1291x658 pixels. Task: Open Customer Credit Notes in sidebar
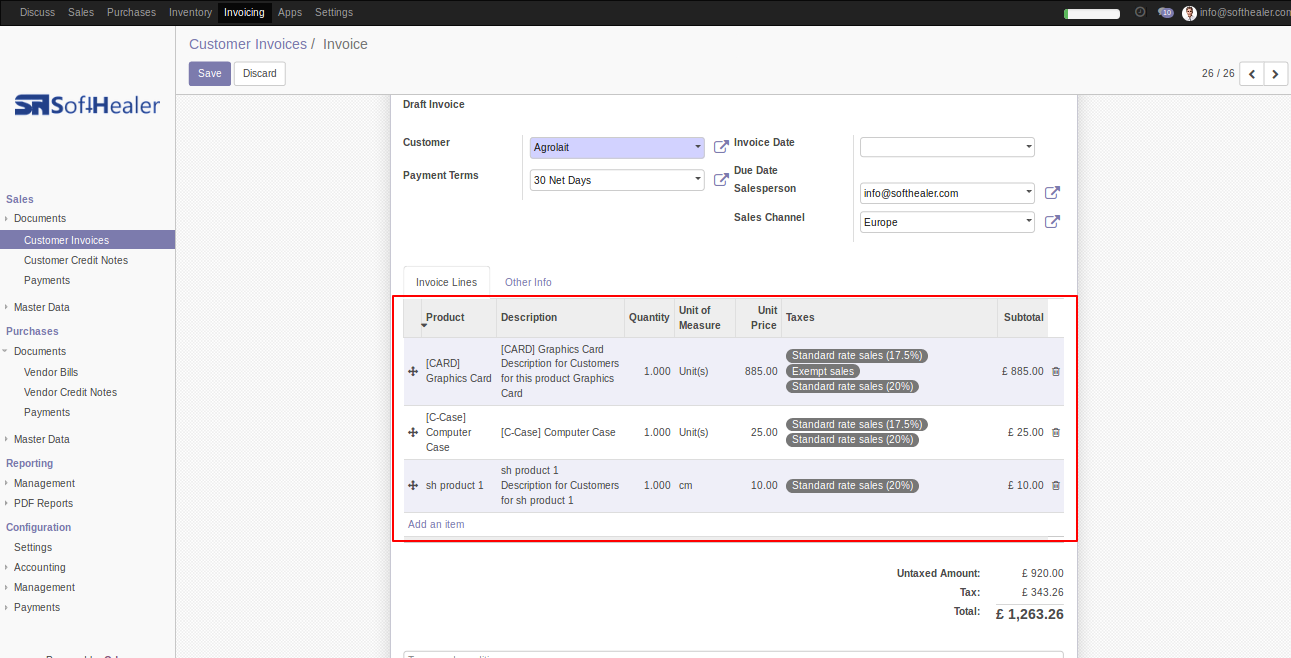point(76,260)
